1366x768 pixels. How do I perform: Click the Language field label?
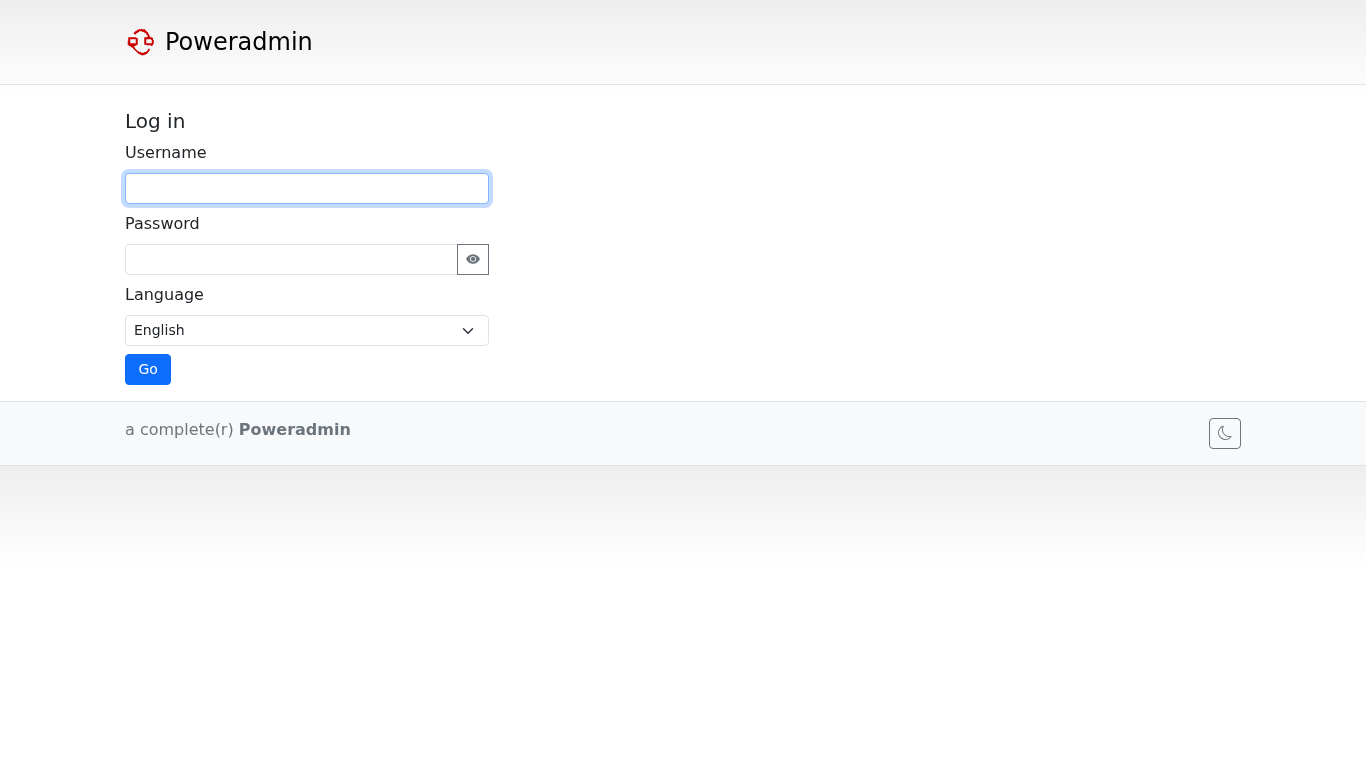(x=164, y=295)
